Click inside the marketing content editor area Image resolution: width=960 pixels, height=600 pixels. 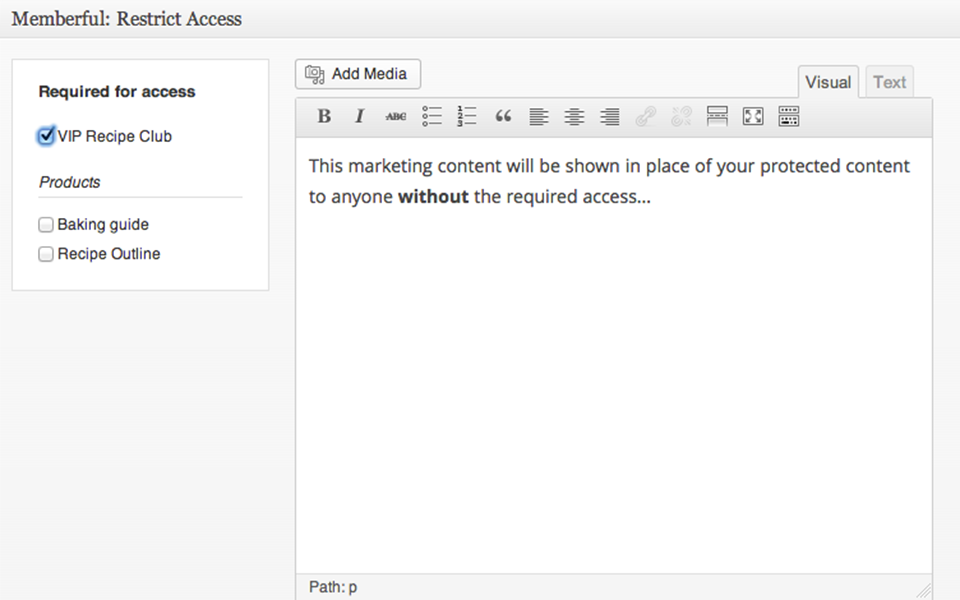pyautogui.click(x=613, y=355)
